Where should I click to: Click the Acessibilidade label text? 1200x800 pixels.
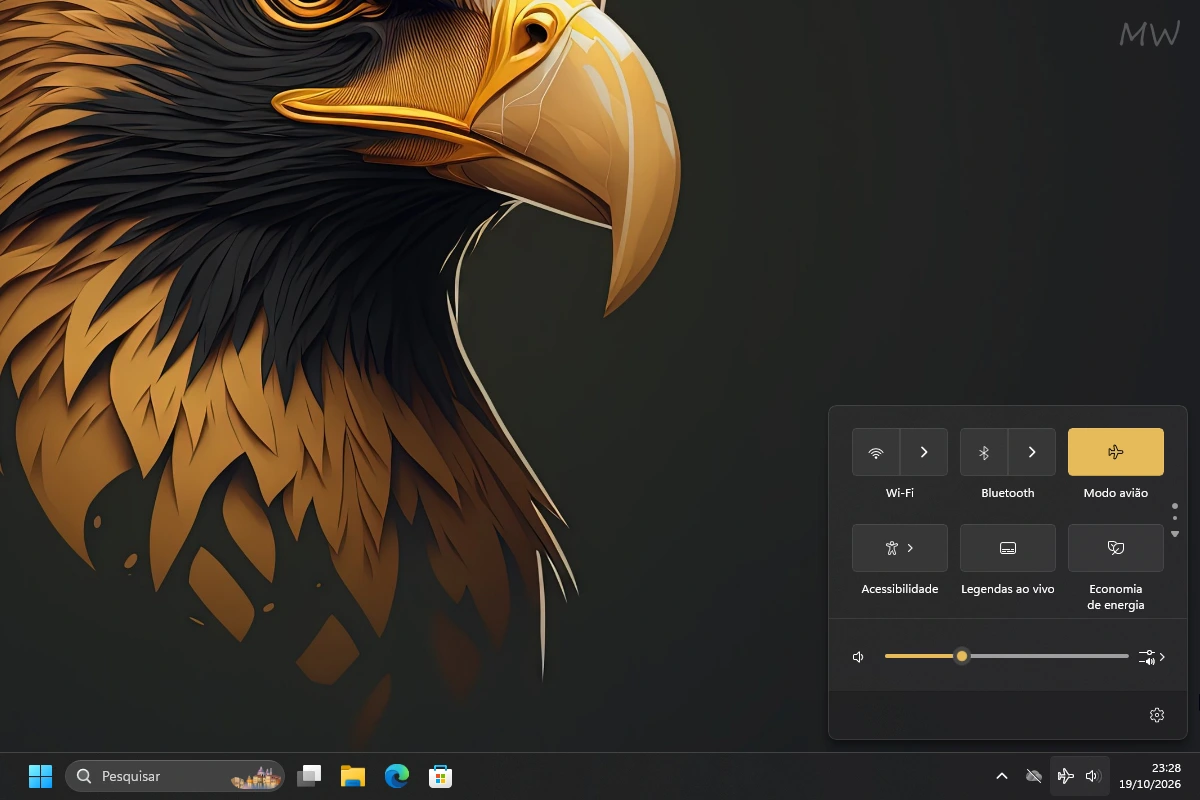(x=900, y=589)
